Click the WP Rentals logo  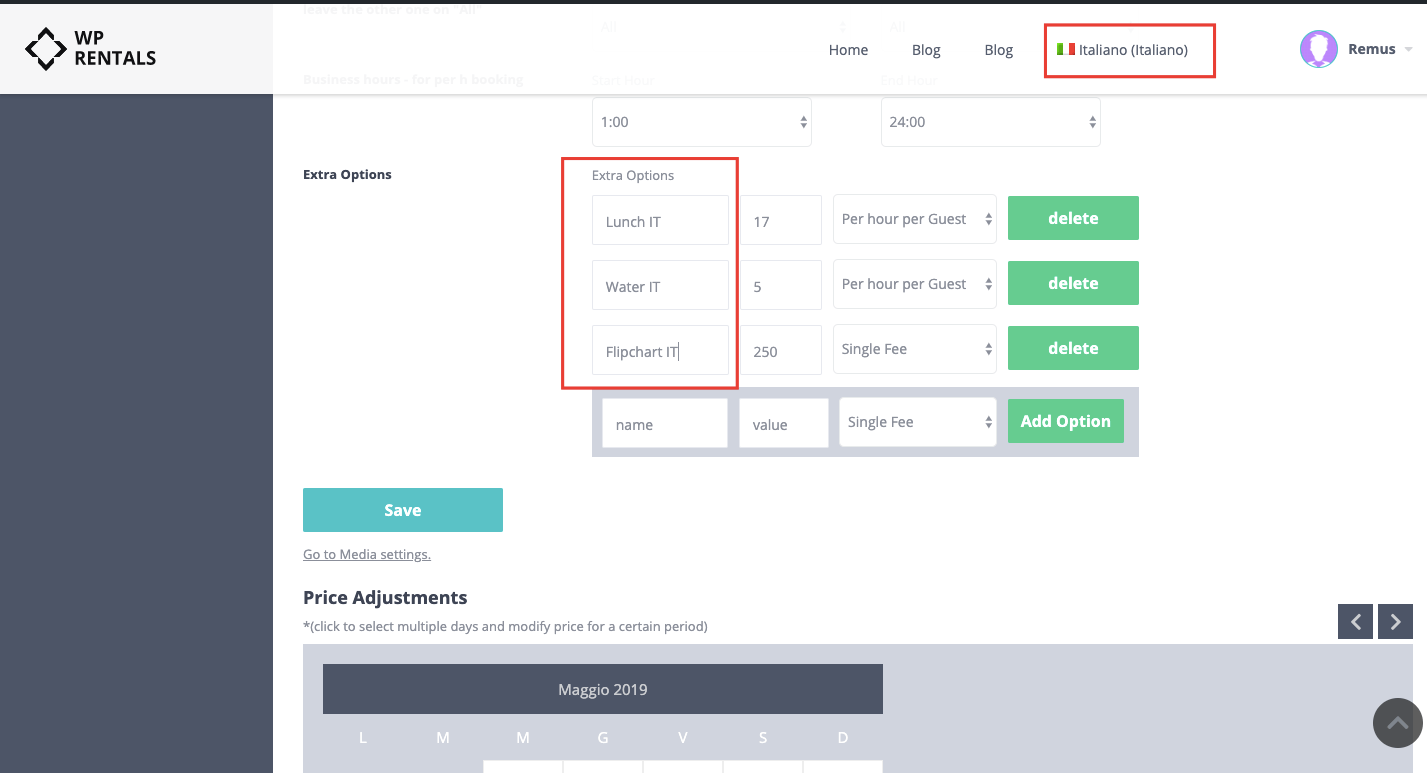click(x=90, y=47)
